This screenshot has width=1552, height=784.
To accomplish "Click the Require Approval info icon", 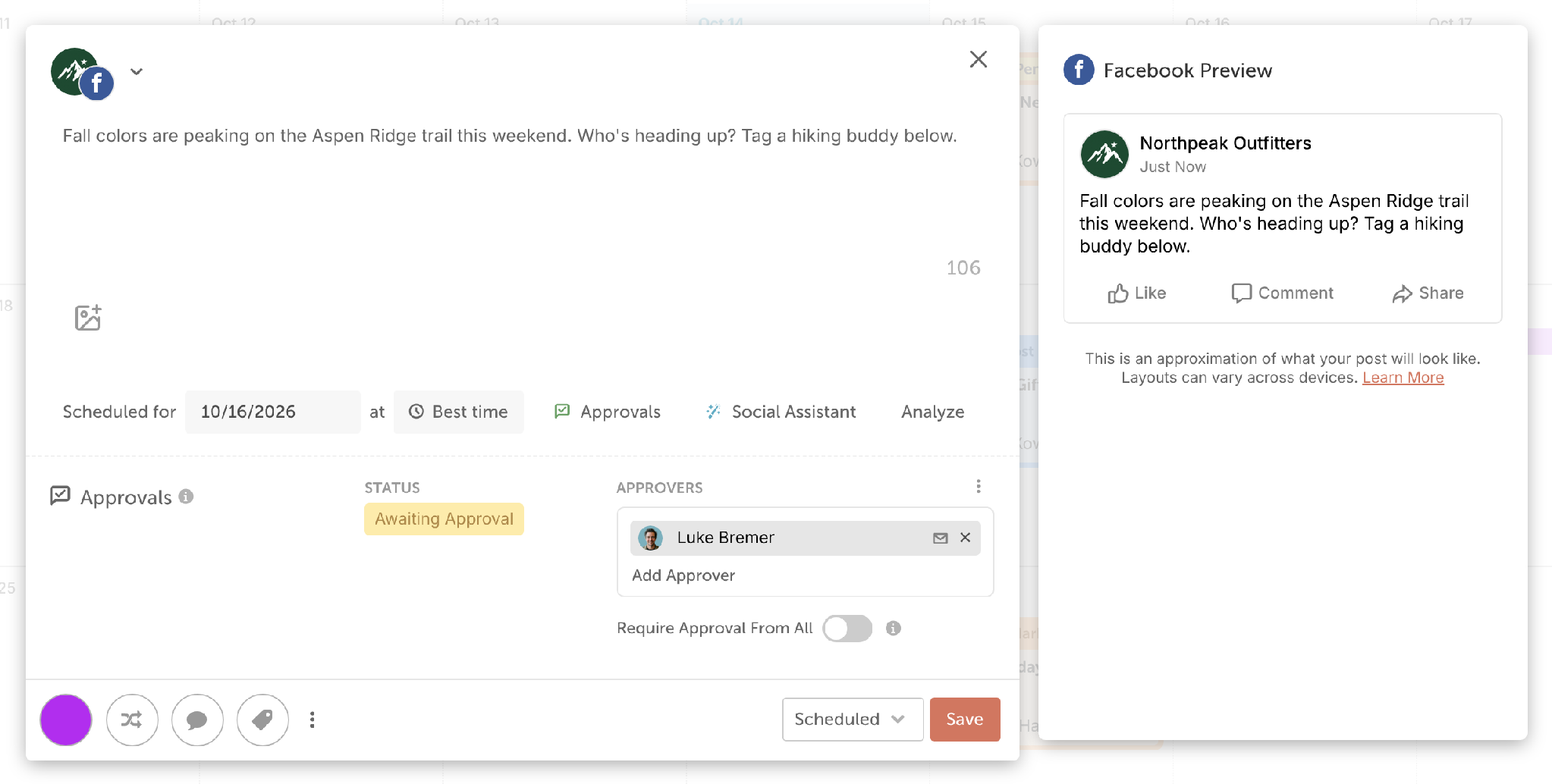I will click(x=893, y=628).
